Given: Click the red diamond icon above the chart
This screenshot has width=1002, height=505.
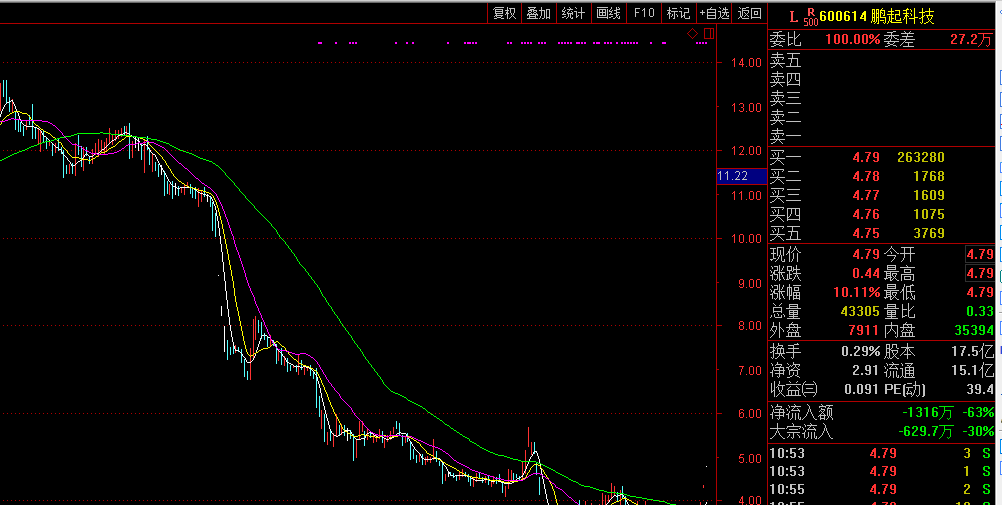Looking at the screenshot, I should pos(693,33).
